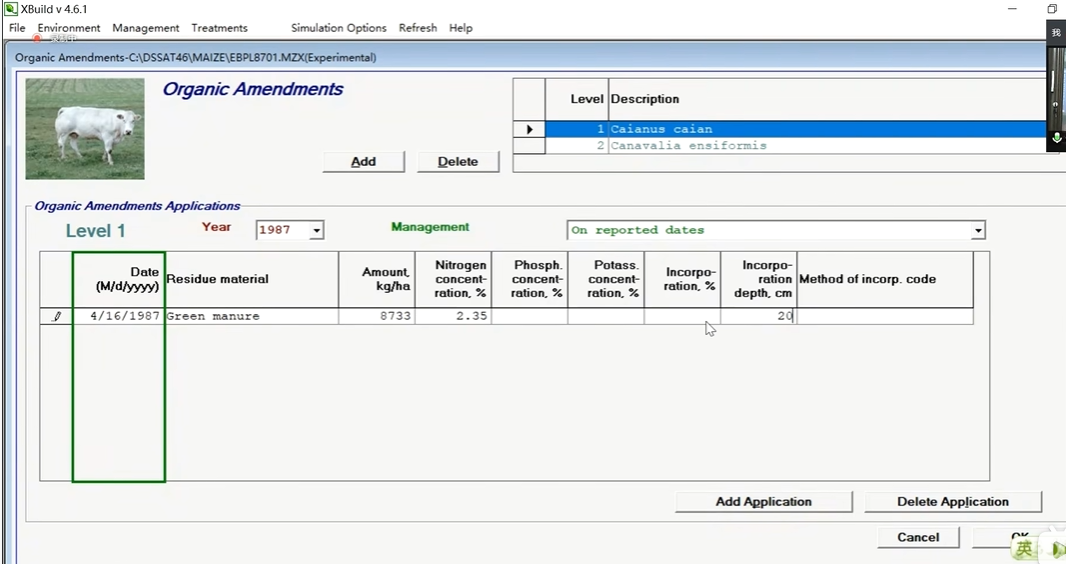Select the row arrow indicator for level 1
This screenshot has height=564, width=1066.
coord(529,129)
